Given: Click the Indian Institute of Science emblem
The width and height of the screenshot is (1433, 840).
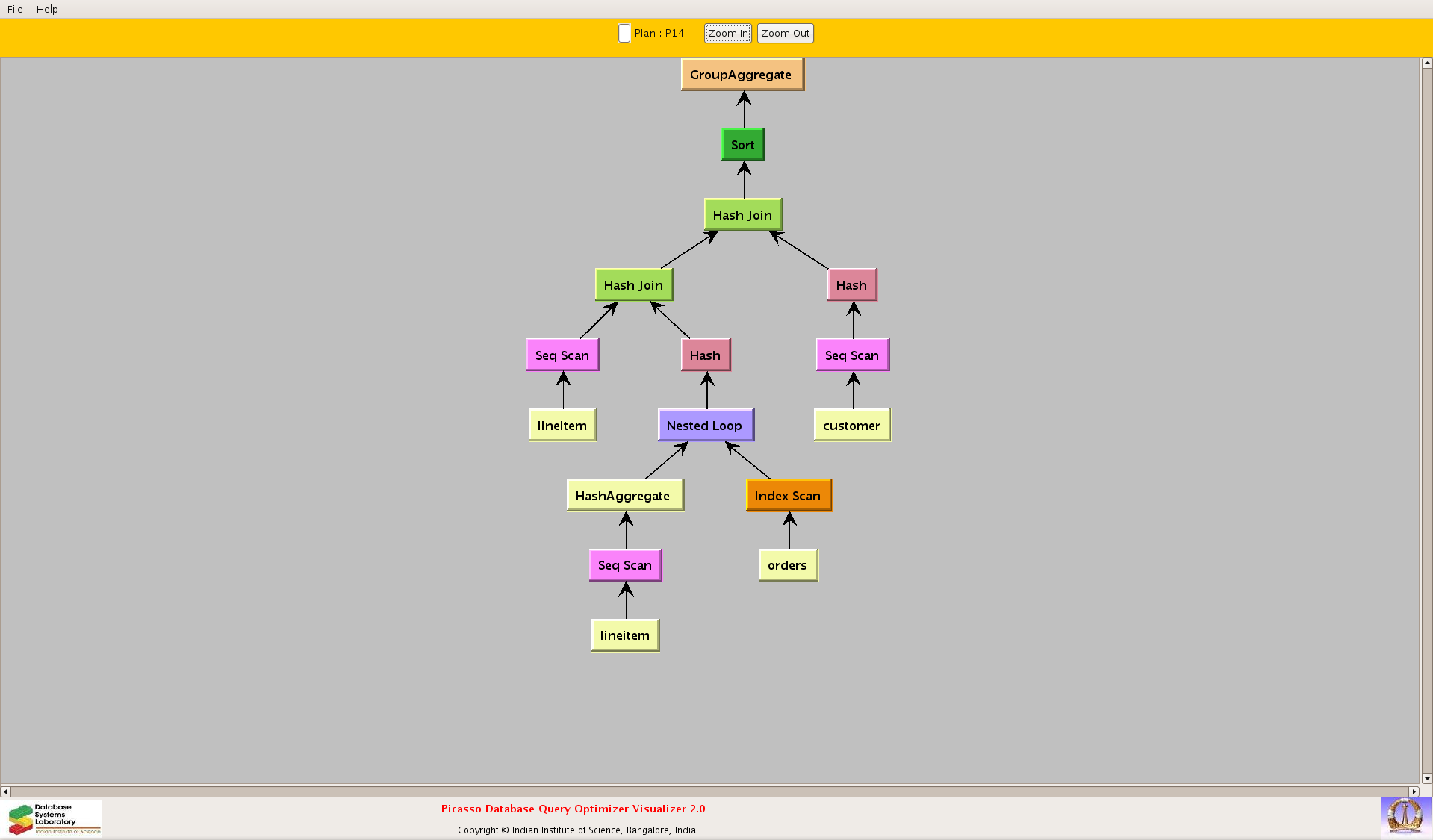Looking at the screenshot, I should tap(1405, 816).
